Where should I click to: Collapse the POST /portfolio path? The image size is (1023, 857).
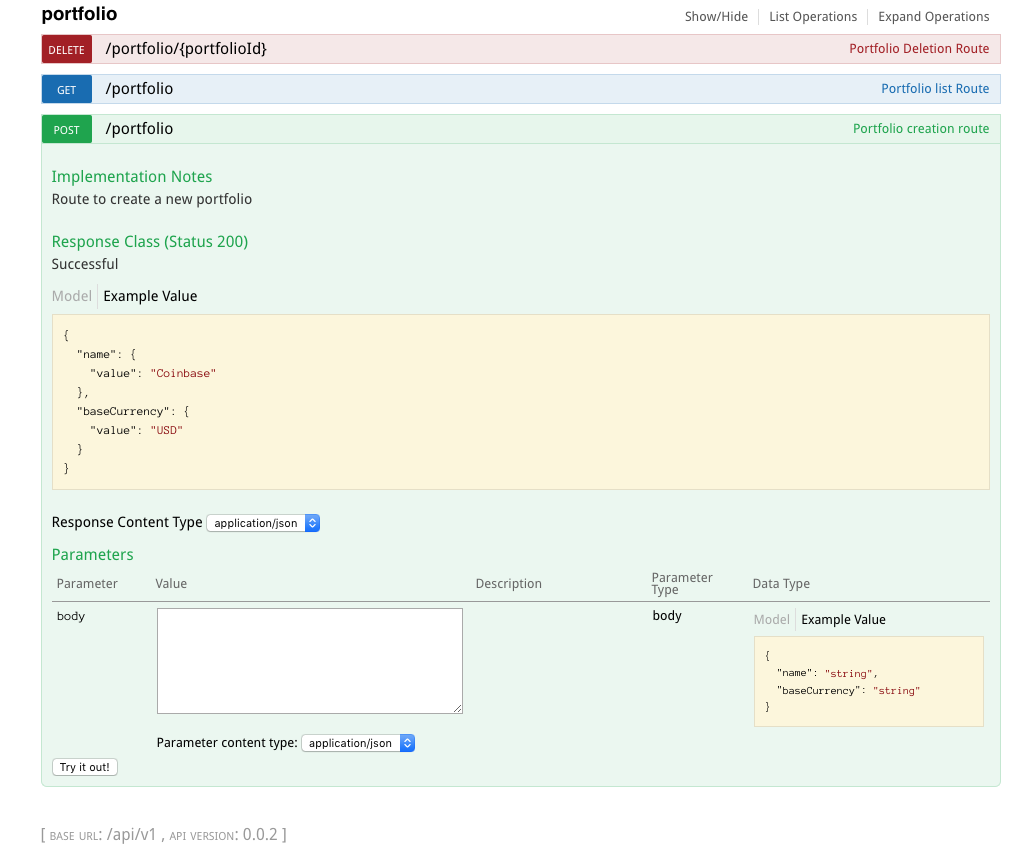(x=139, y=128)
